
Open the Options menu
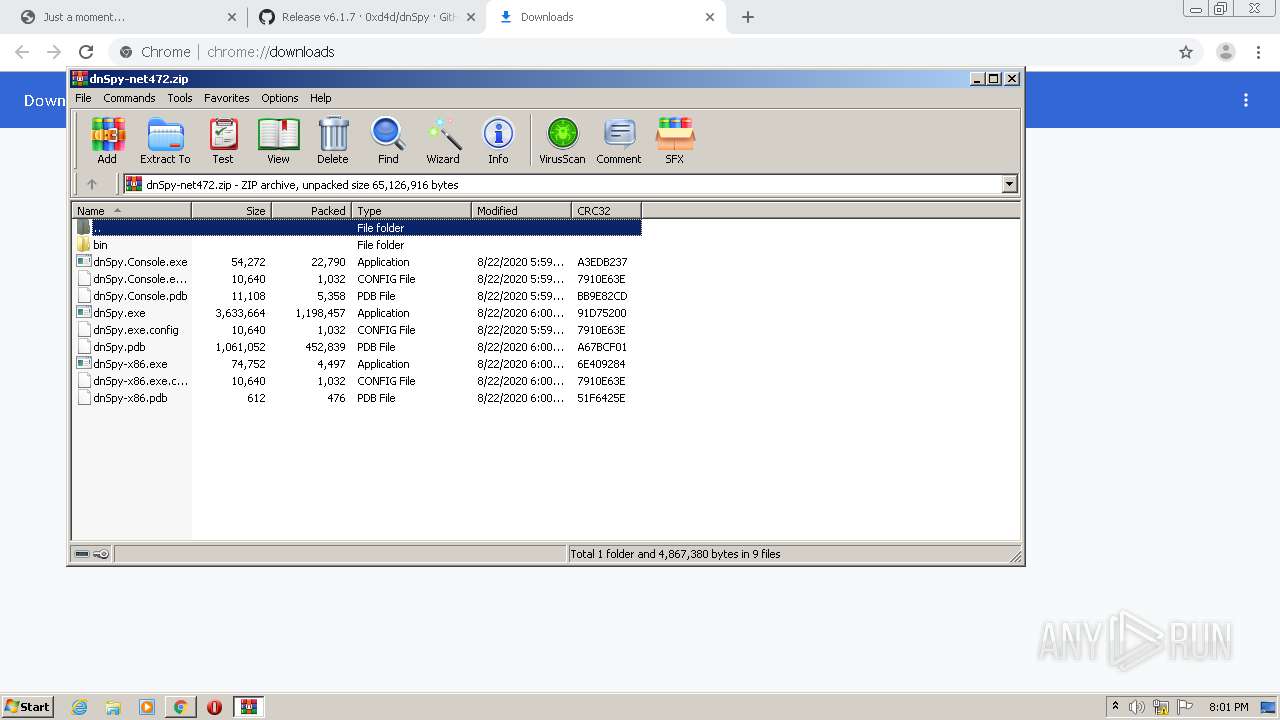point(280,98)
